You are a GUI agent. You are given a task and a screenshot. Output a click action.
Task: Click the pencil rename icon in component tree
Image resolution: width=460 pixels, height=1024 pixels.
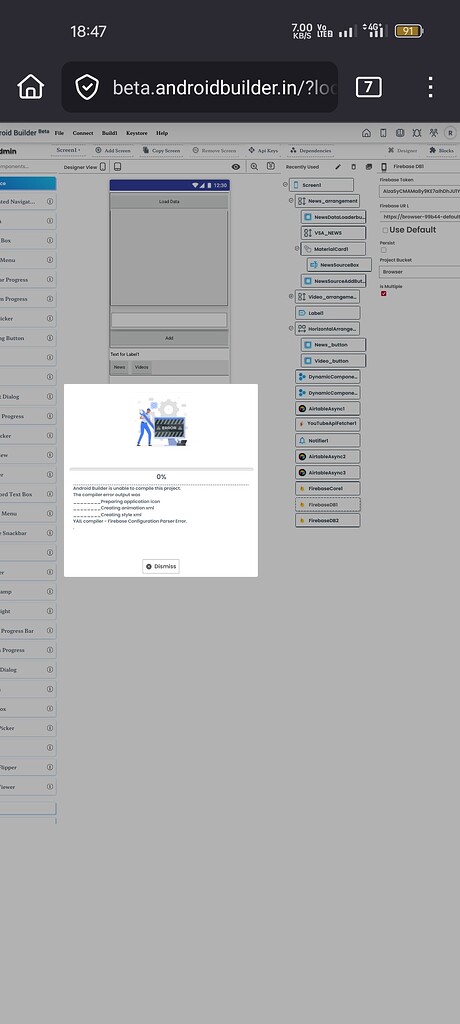(x=338, y=167)
